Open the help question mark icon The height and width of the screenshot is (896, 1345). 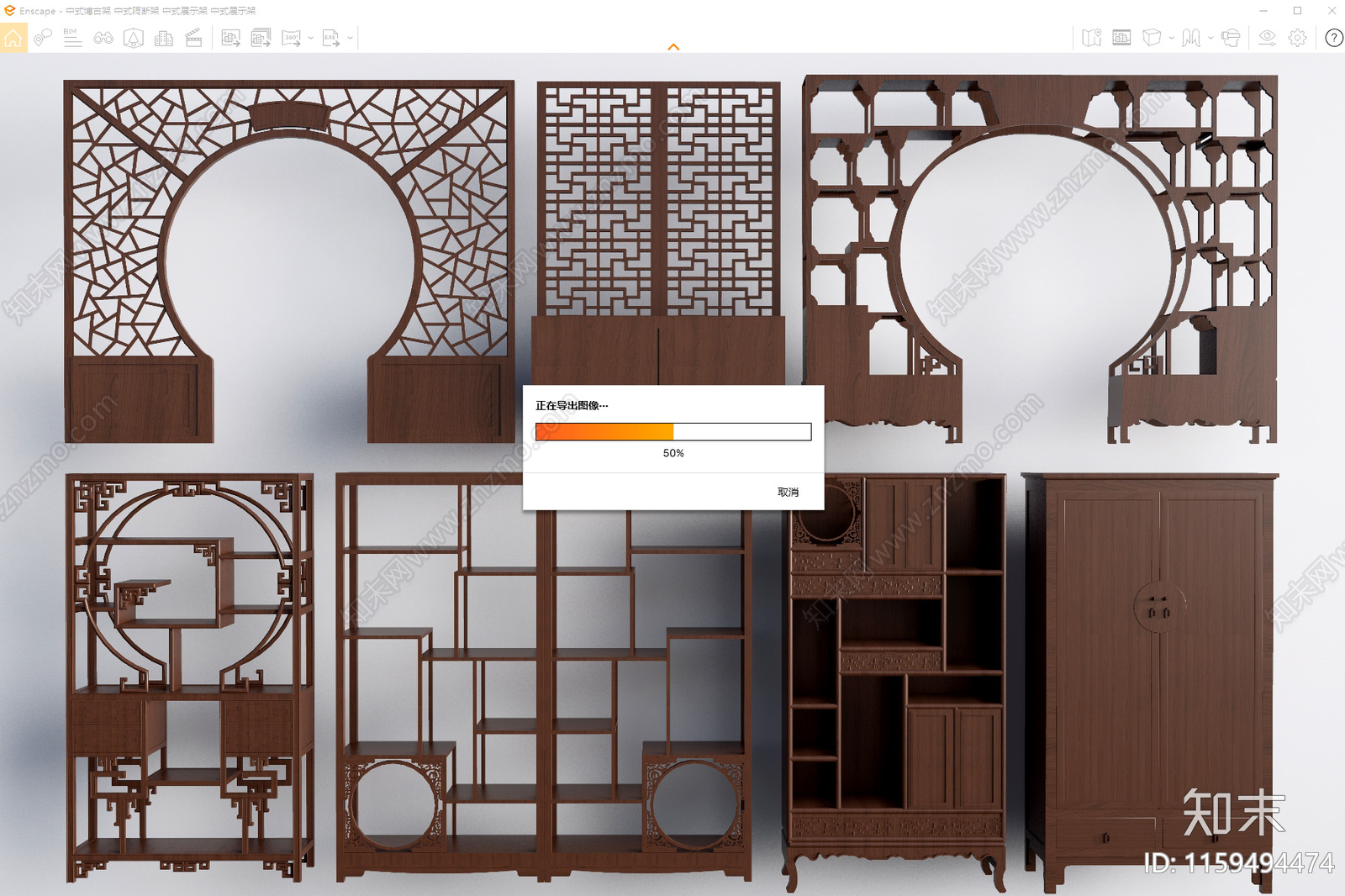tap(1334, 38)
